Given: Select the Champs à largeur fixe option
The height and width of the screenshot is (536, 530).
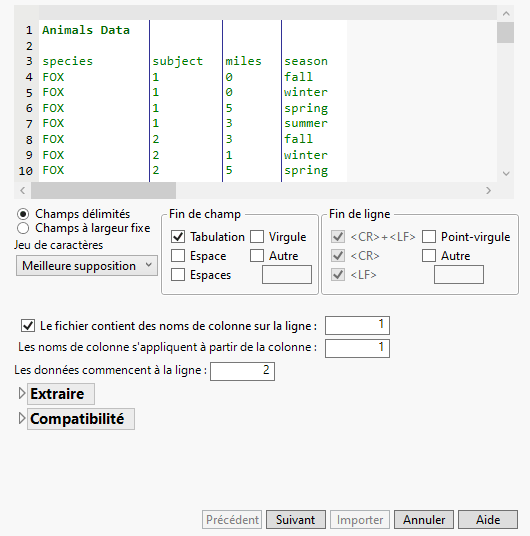Looking at the screenshot, I should (23, 228).
